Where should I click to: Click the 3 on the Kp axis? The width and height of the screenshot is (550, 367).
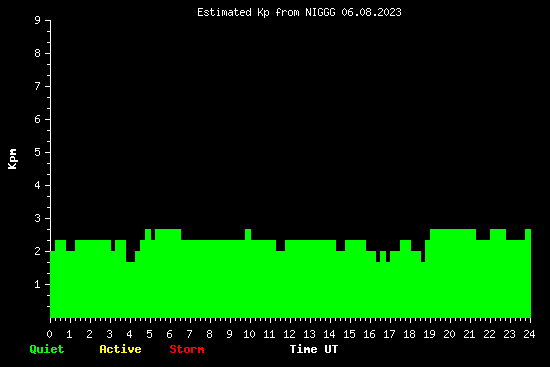pyautogui.click(x=38, y=218)
